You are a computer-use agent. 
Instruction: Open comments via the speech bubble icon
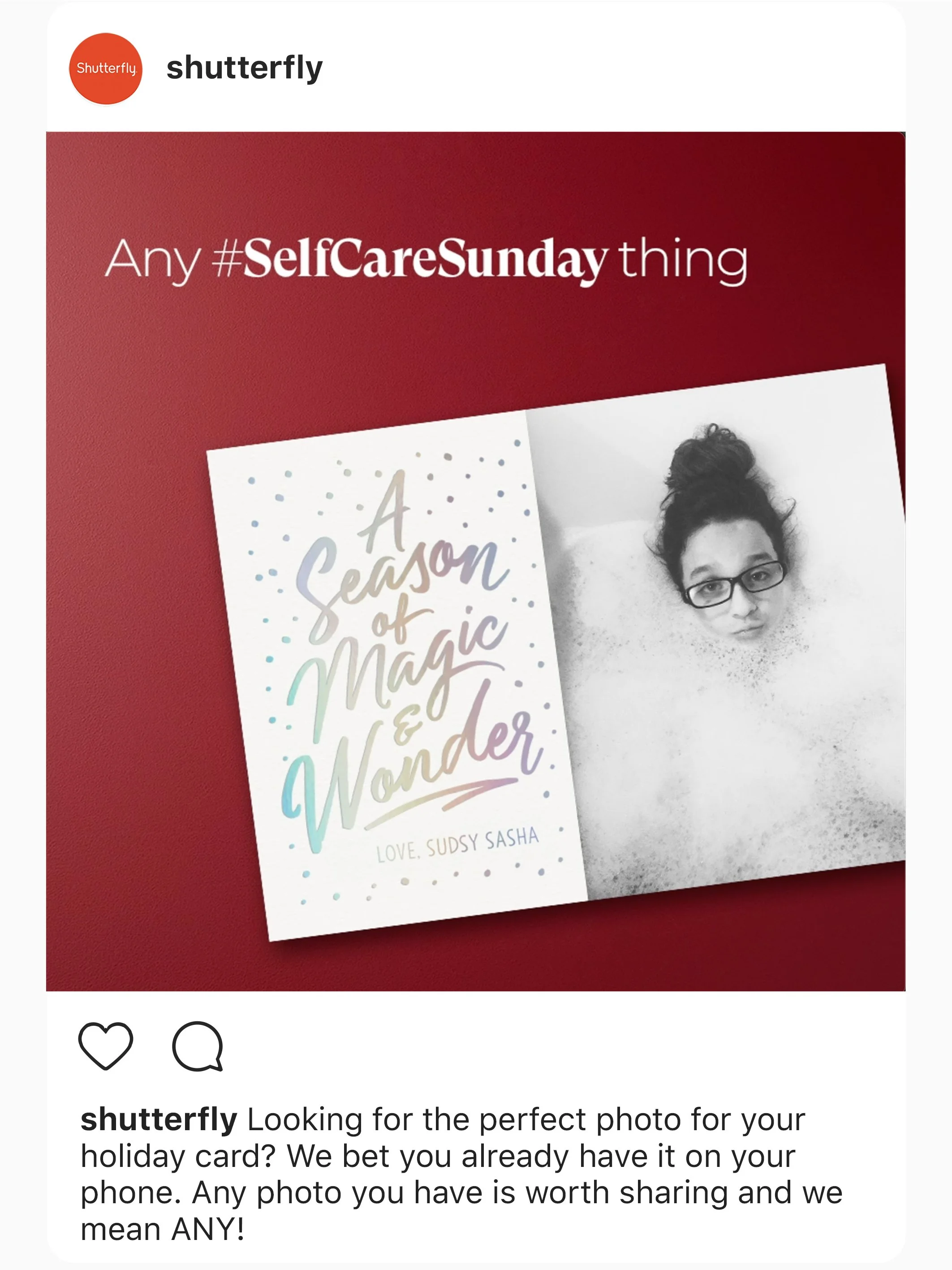click(198, 1046)
